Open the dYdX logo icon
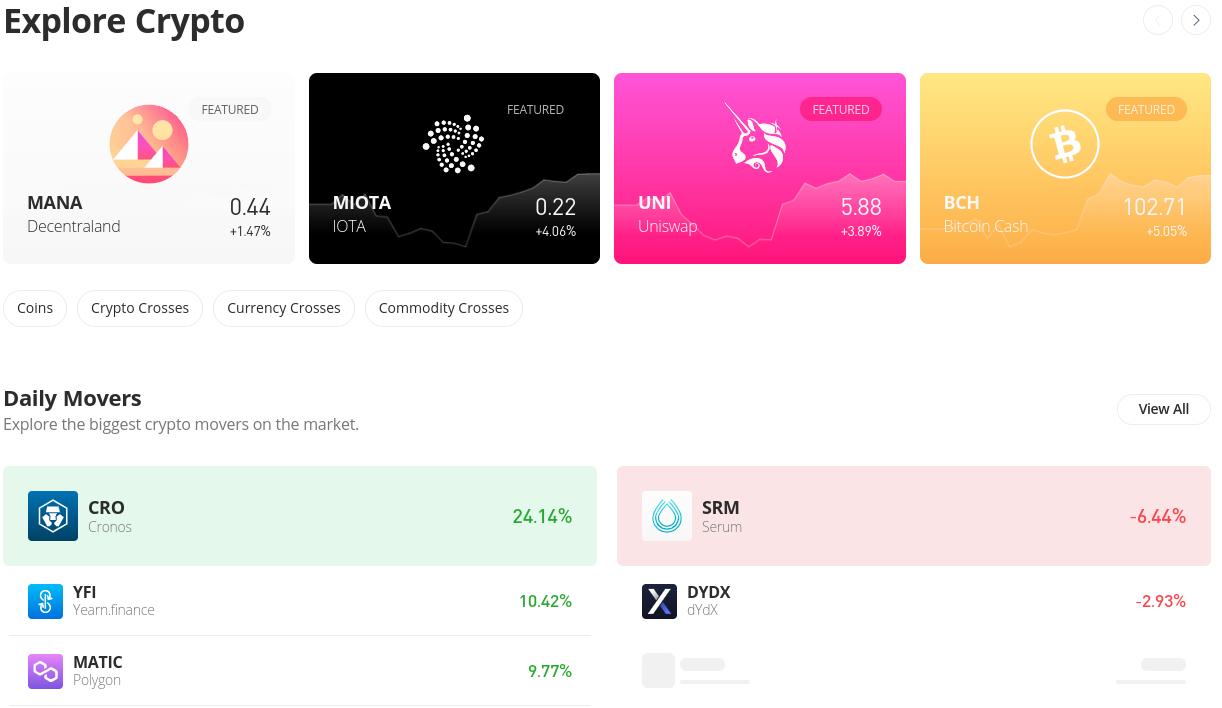The width and height of the screenshot is (1222, 708). coord(659,601)
